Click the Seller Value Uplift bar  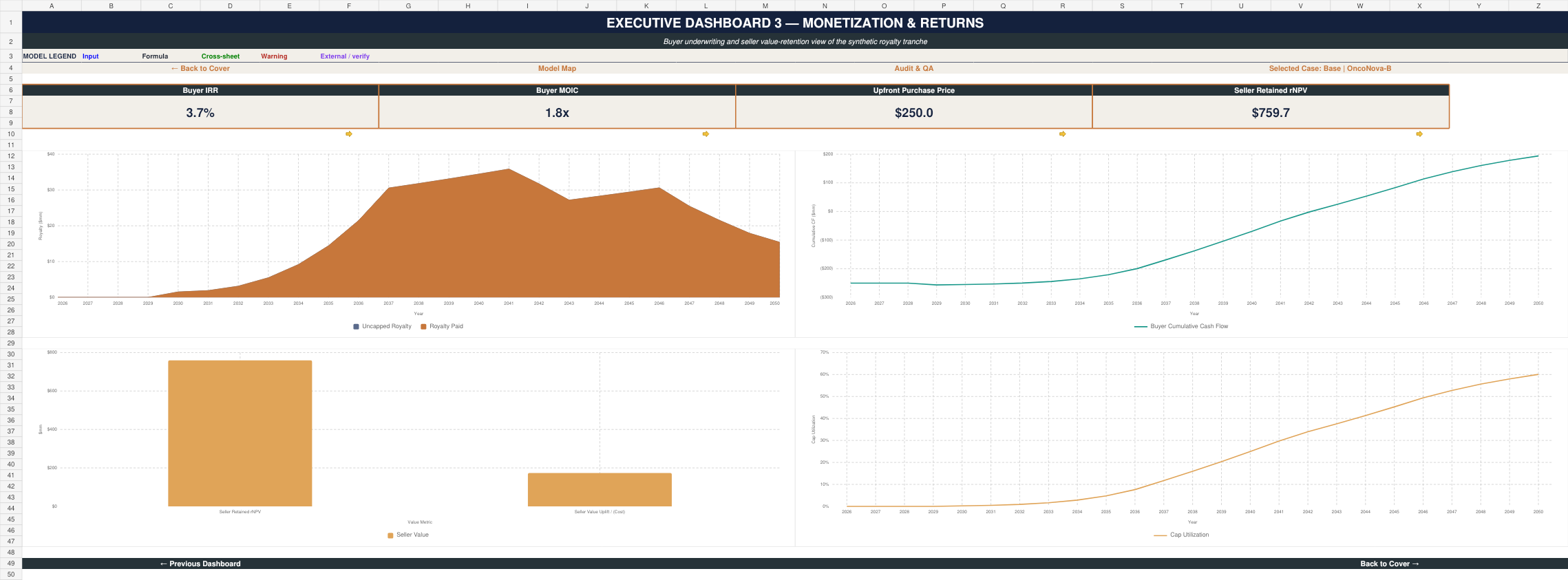pyautogui.click(x=600, y=490)
